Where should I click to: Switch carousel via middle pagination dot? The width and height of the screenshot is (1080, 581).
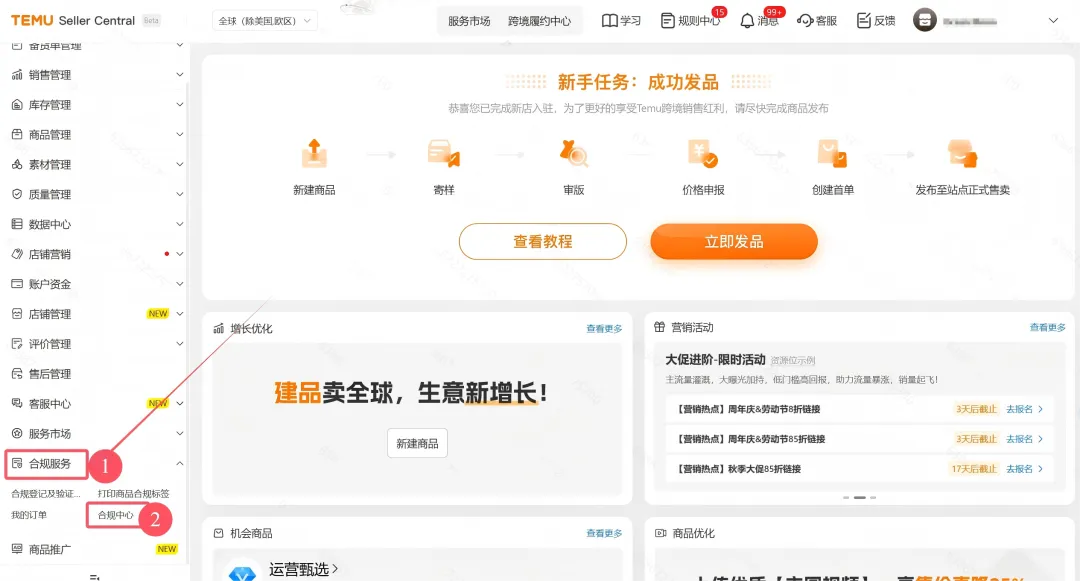tap(860, 497)
